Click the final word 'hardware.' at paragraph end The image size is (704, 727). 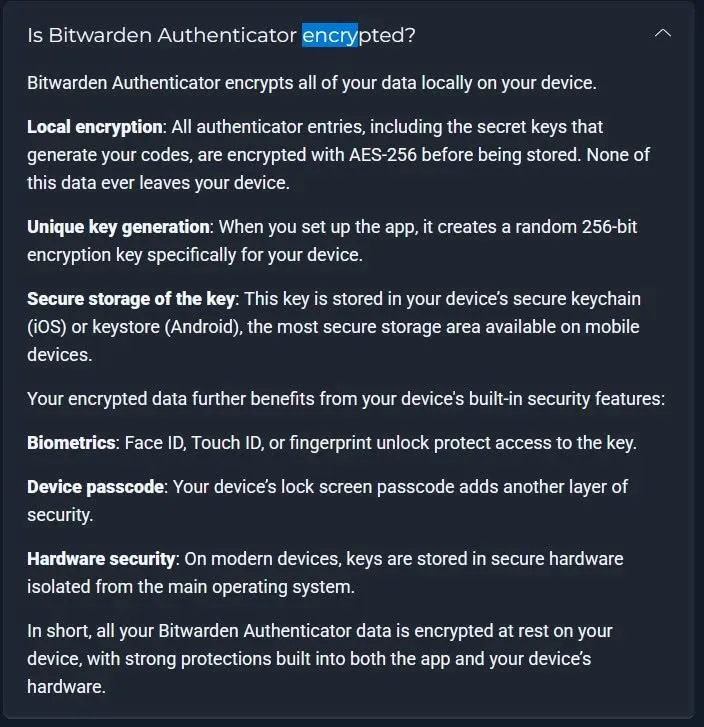pos(66,687)
